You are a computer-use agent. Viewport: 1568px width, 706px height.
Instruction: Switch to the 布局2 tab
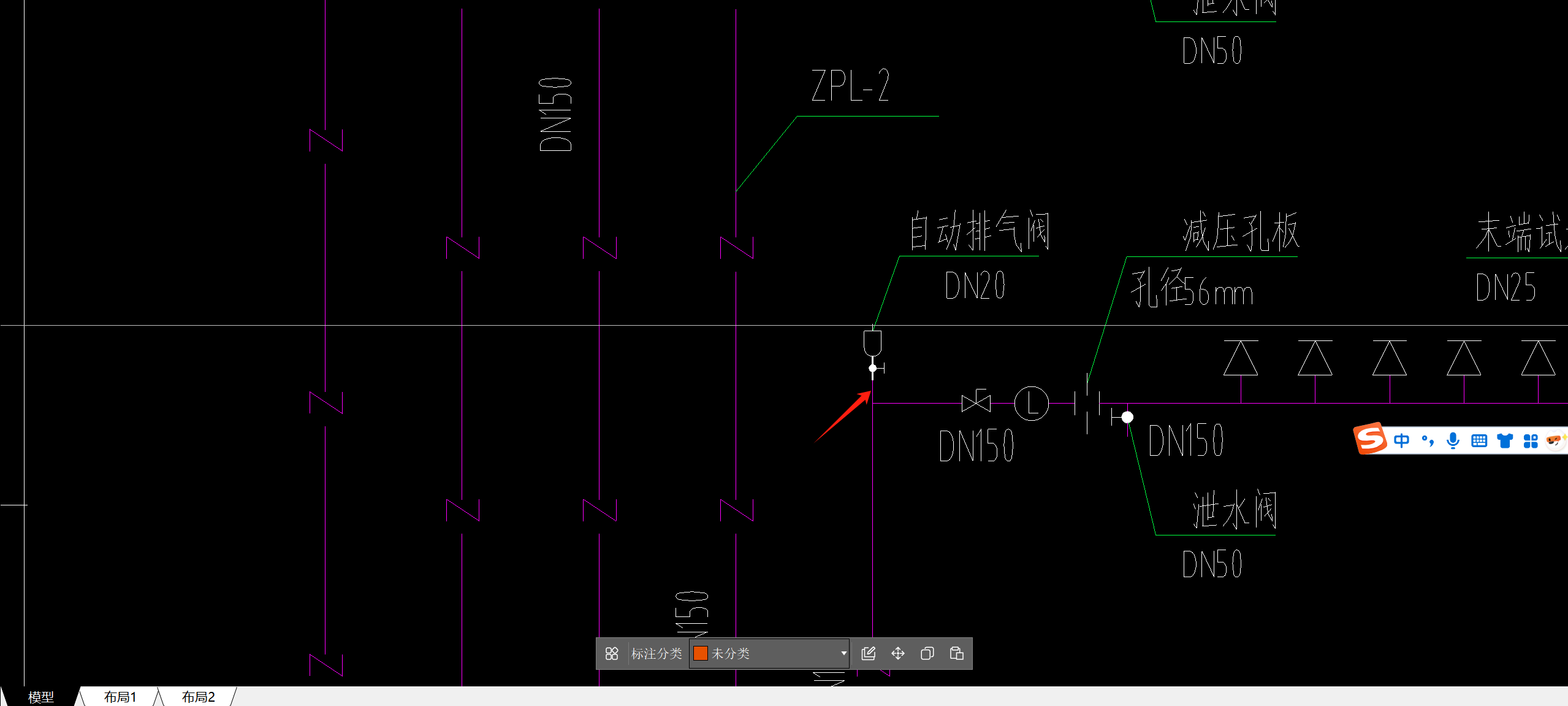(198, 697)
